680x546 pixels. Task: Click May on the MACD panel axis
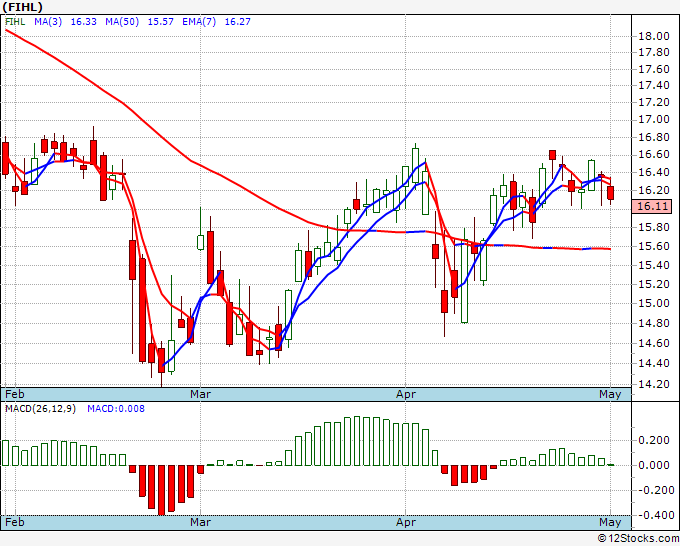click(x=610, y=522)
